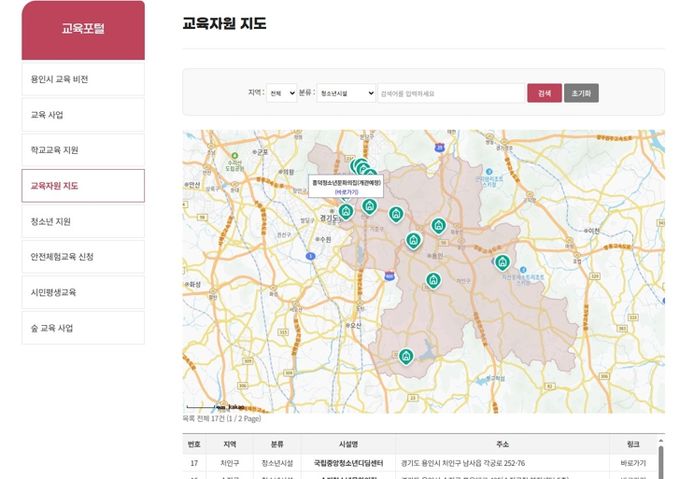The width and height of the screenshot is (680, 479).
Task: Click the top-most clustered green marker on map
Action: tap(357, 165)
